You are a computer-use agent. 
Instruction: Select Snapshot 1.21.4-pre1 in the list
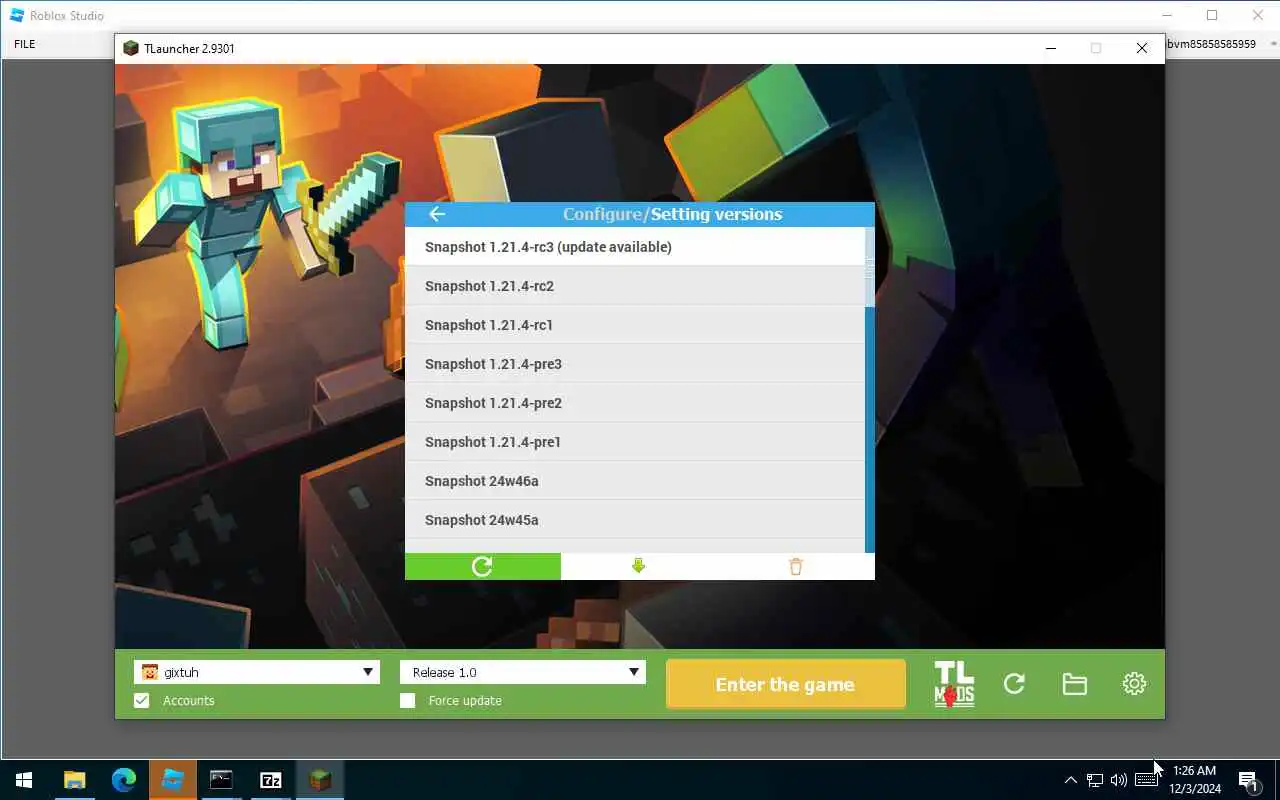click(635, 442)
